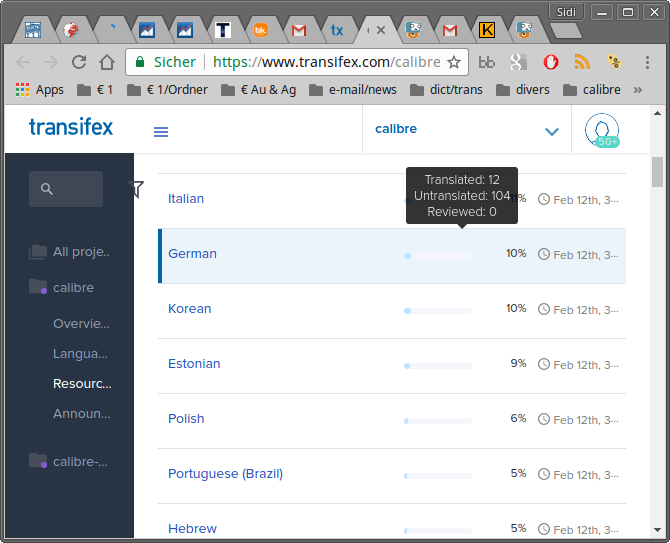Screen dimensions: 670x543
Task: Open the yellow tag extension icon
Action: (x=614, y=62)
